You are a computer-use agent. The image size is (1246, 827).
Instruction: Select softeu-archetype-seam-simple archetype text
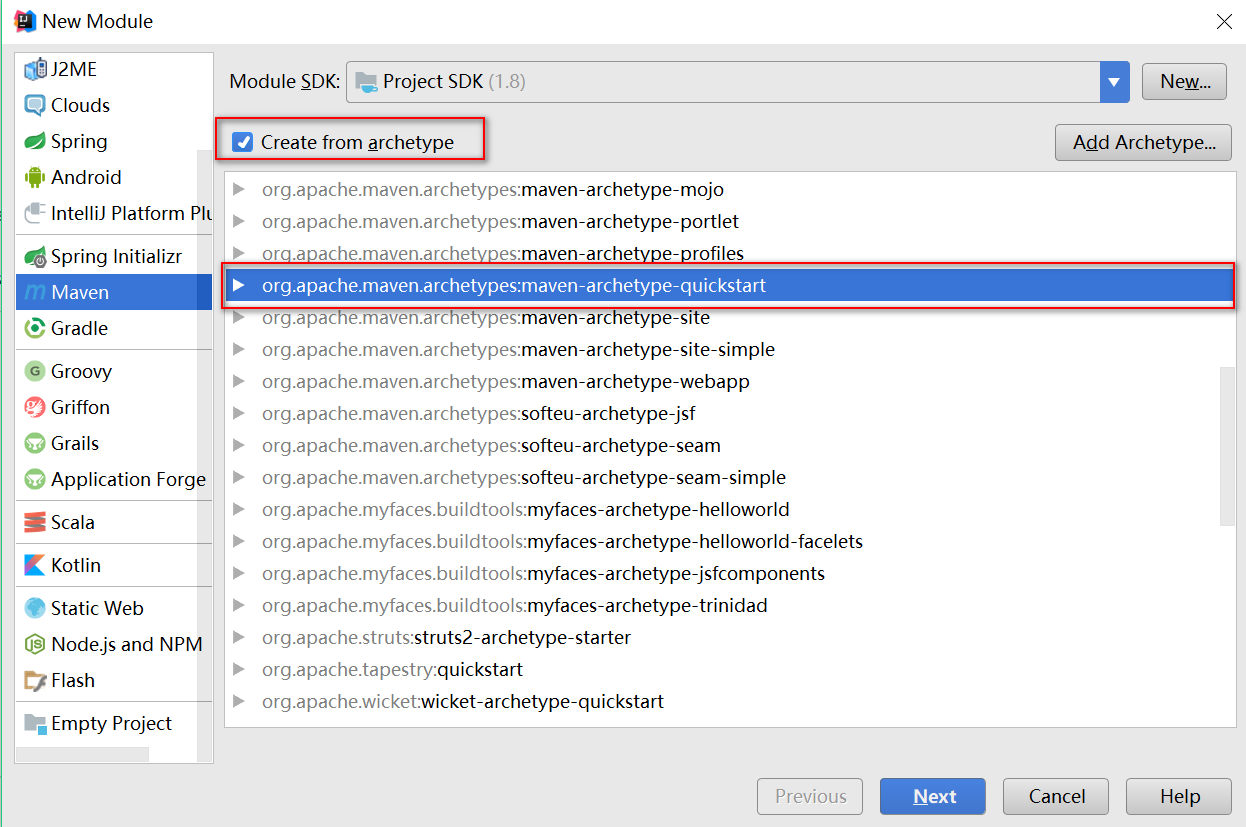point(654,477)
